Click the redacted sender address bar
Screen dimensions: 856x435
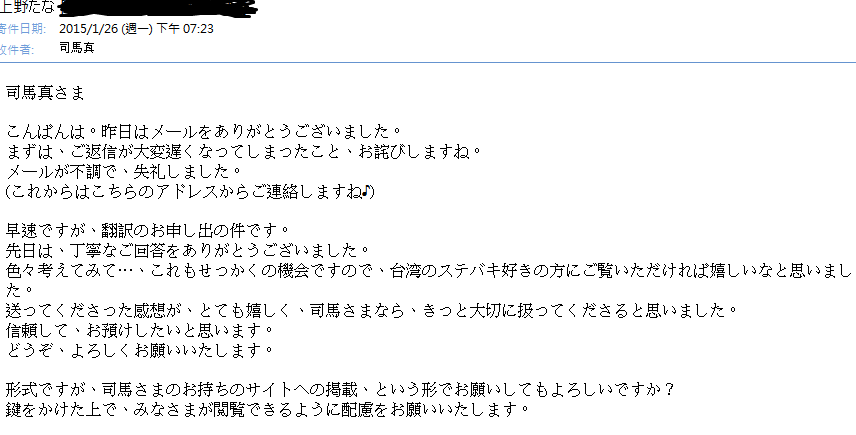pos(157,7)
